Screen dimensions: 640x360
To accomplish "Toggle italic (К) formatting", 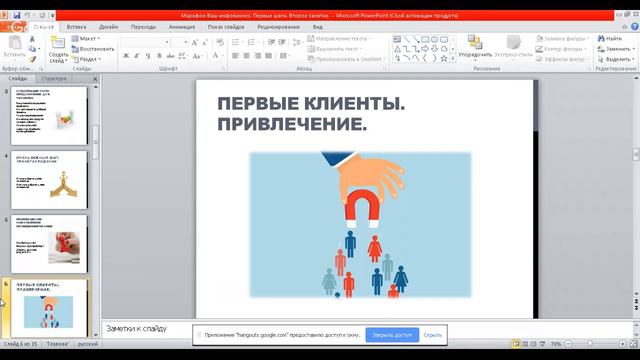I will [137, 56].
